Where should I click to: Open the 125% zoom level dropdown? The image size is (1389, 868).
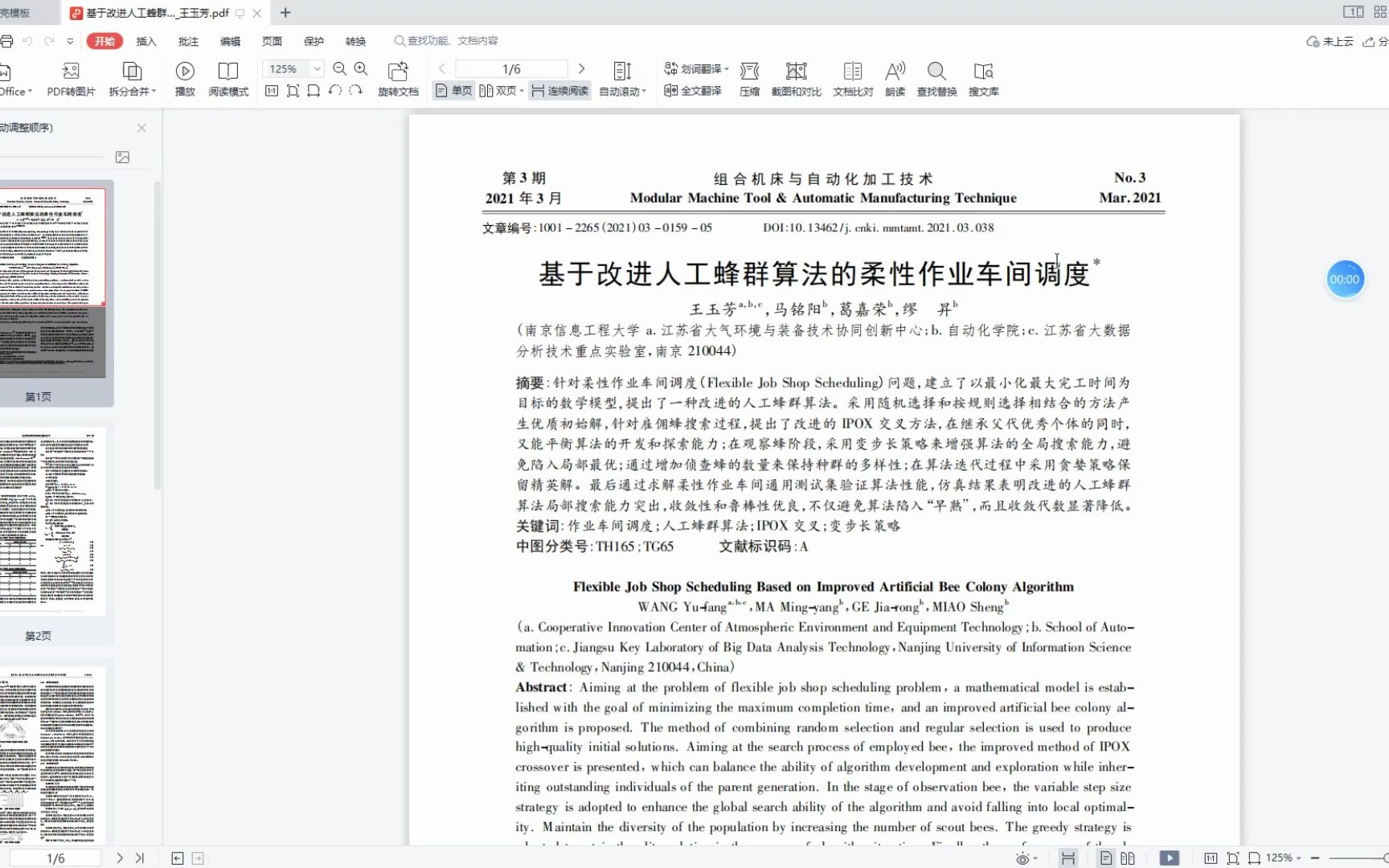317,69
